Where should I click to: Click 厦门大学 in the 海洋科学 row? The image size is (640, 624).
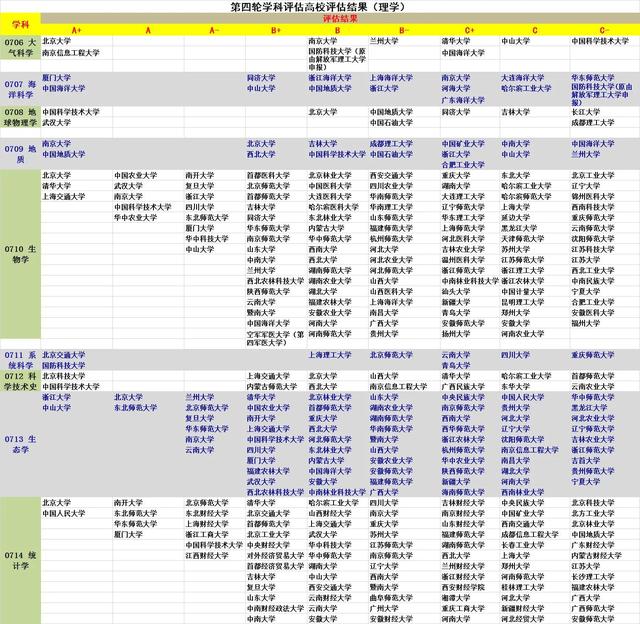[57, 77]
